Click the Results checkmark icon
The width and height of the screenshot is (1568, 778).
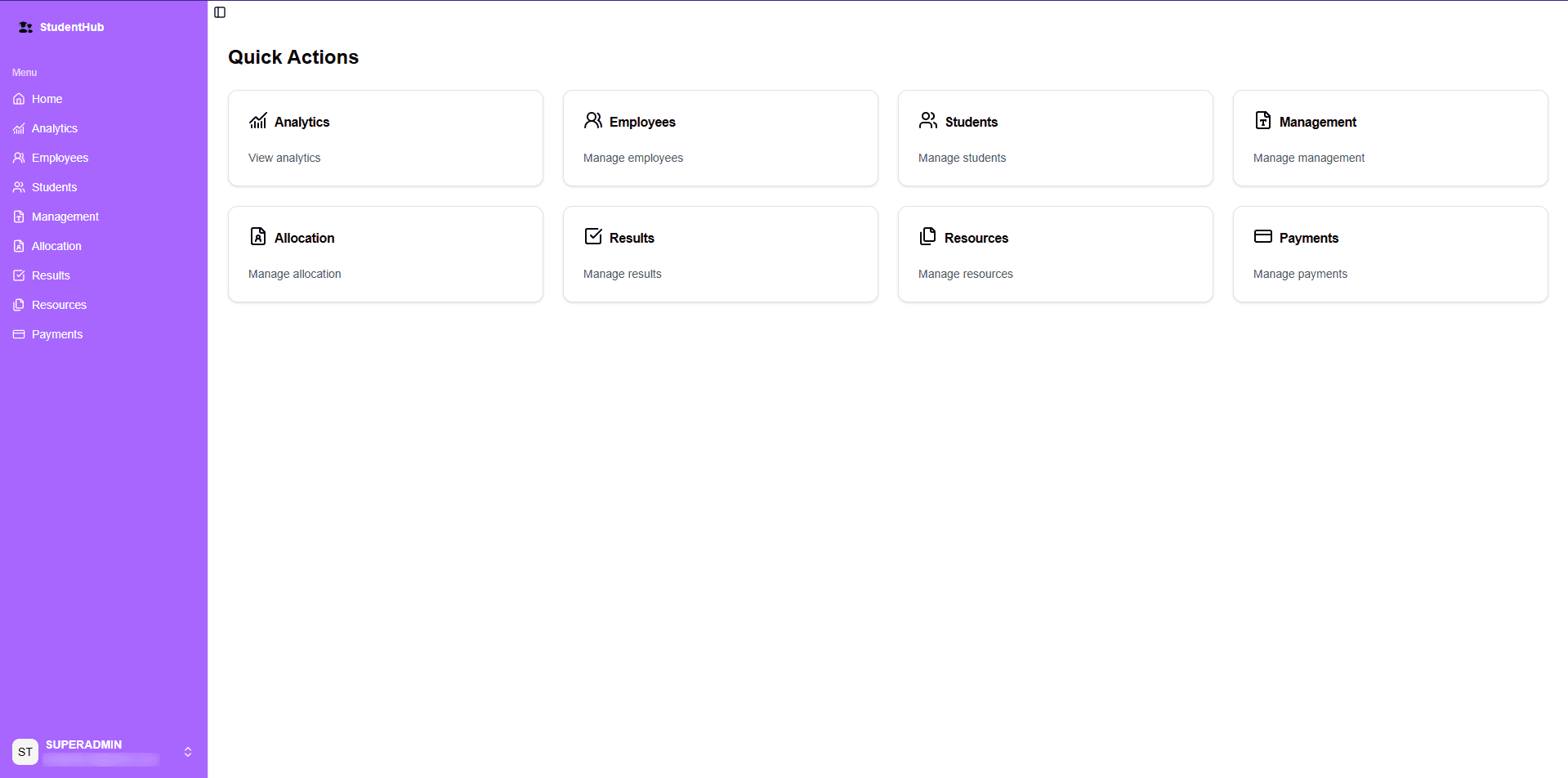[593, 236]
